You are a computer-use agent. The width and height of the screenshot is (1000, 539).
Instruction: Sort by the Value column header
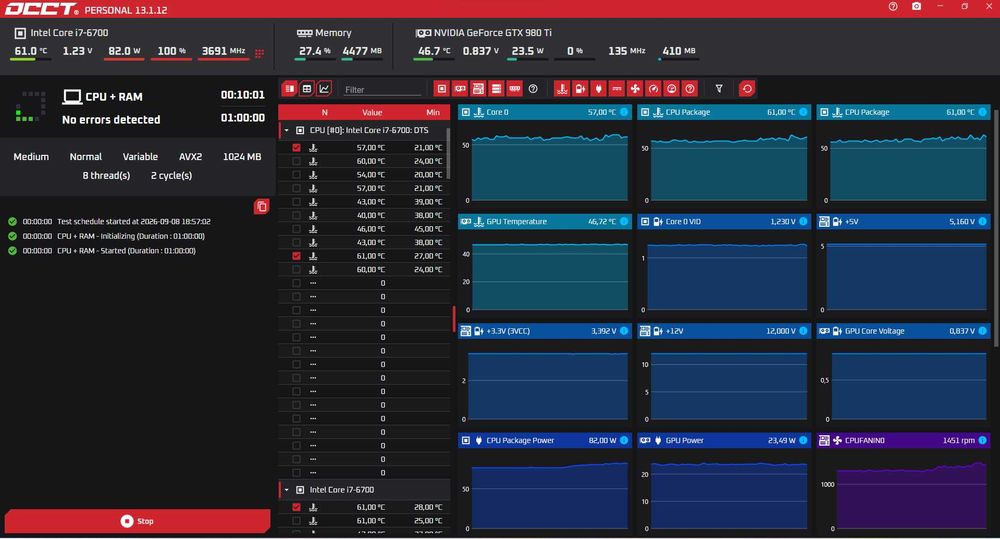[372, 112]
